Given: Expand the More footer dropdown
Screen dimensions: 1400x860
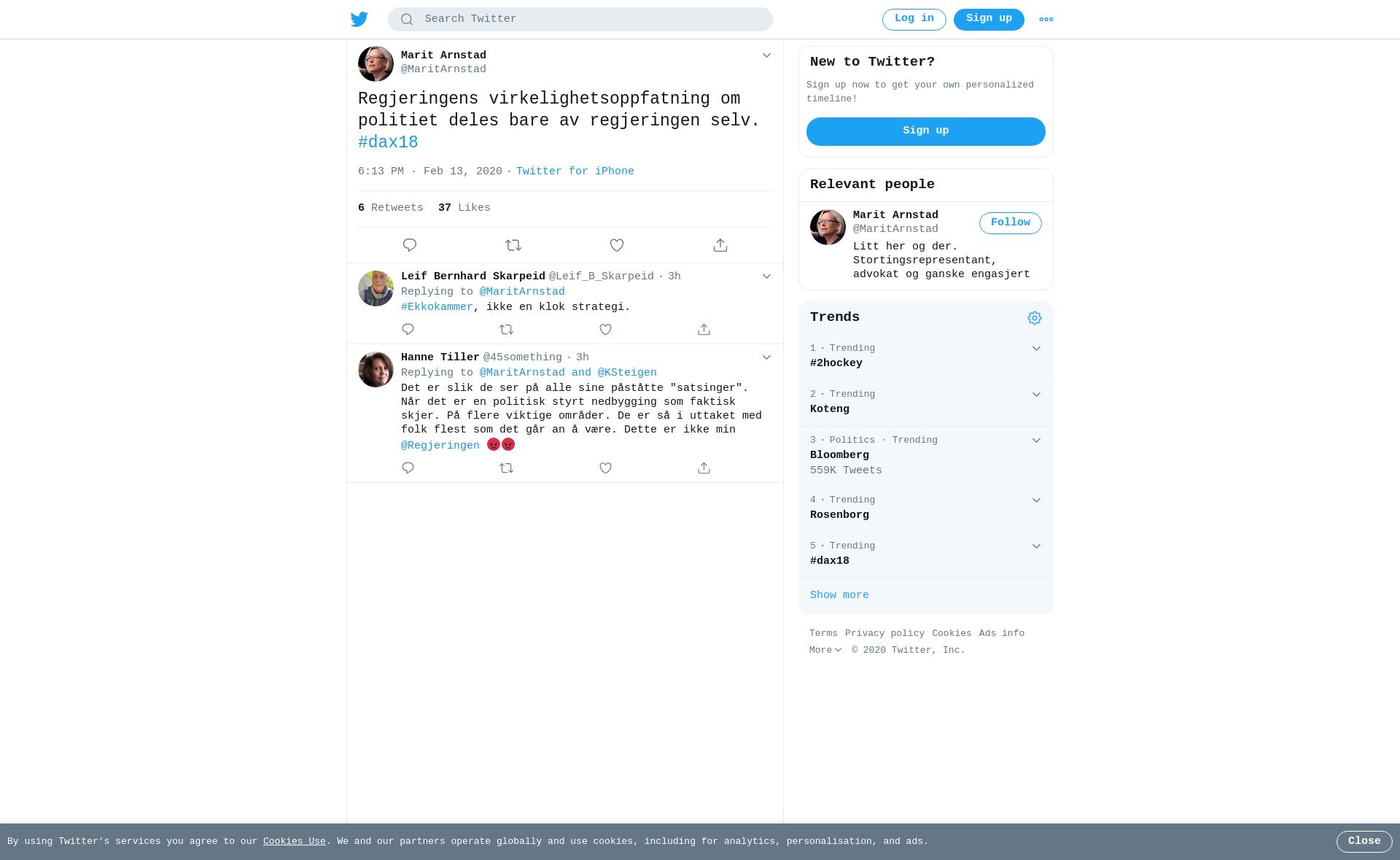Looking at the screenshot, I should point(825,650).
